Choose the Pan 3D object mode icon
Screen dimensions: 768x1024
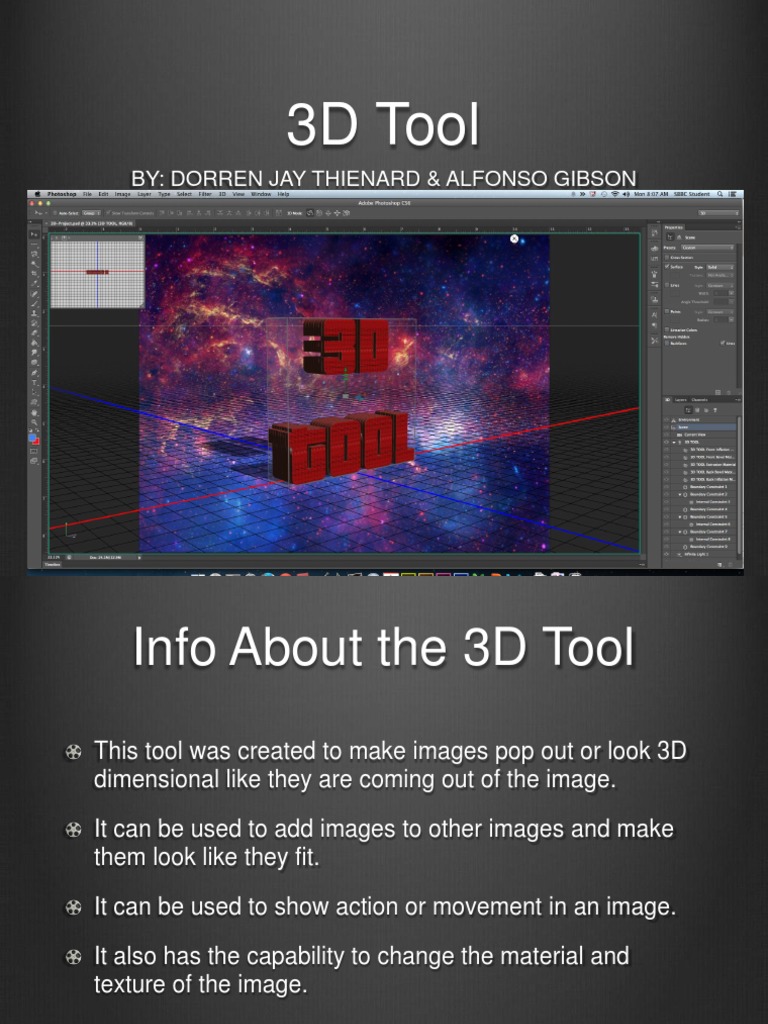pyautogui.click(x=328, y=213)
